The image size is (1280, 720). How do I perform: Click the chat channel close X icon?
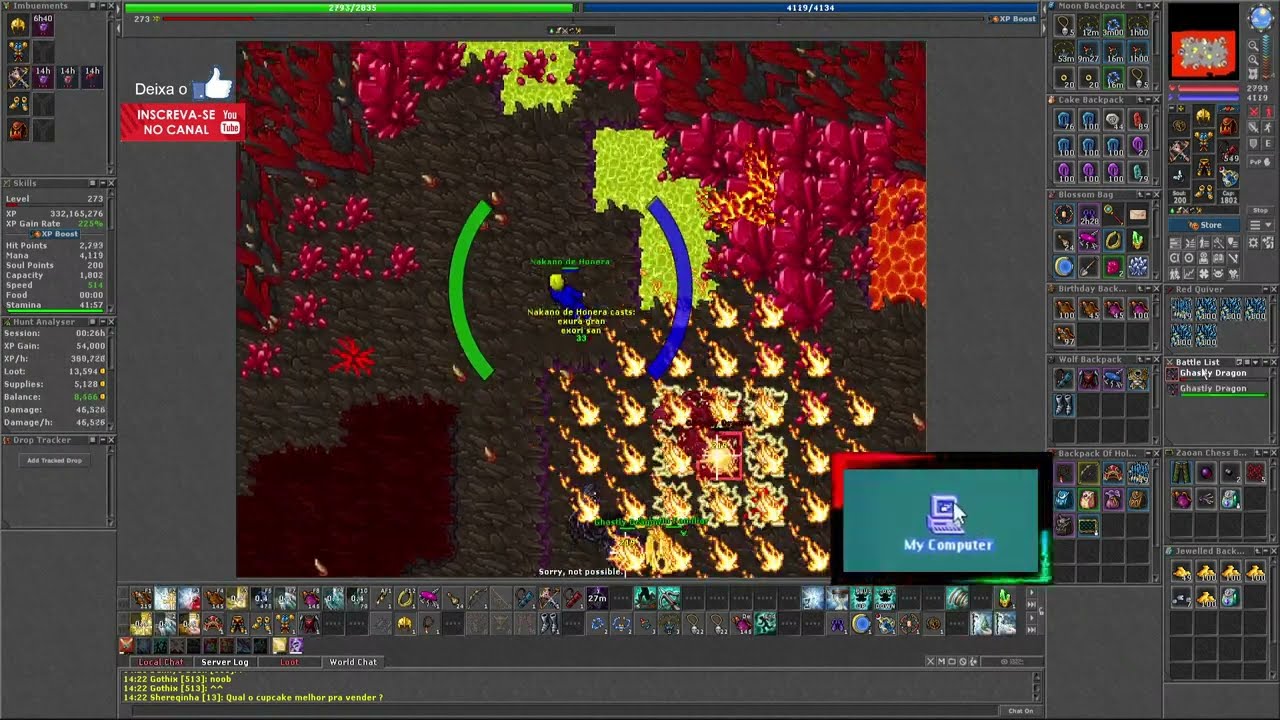931,662
